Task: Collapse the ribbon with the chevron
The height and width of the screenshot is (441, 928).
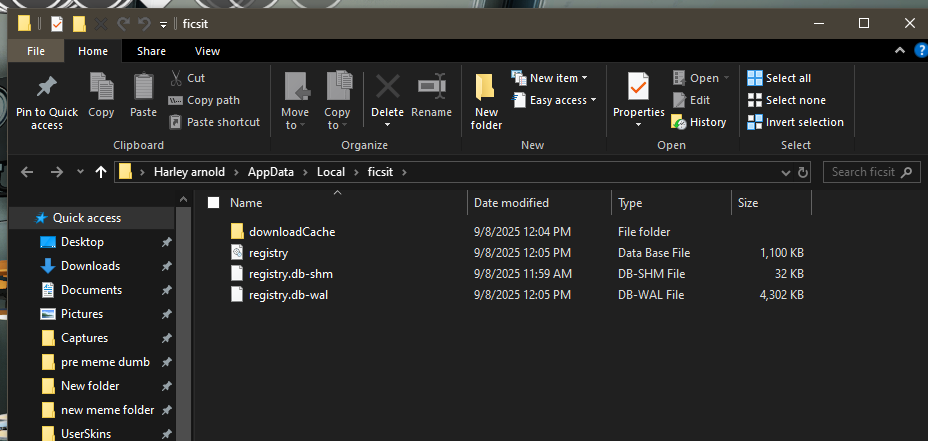Action: (x=900, y=51)
